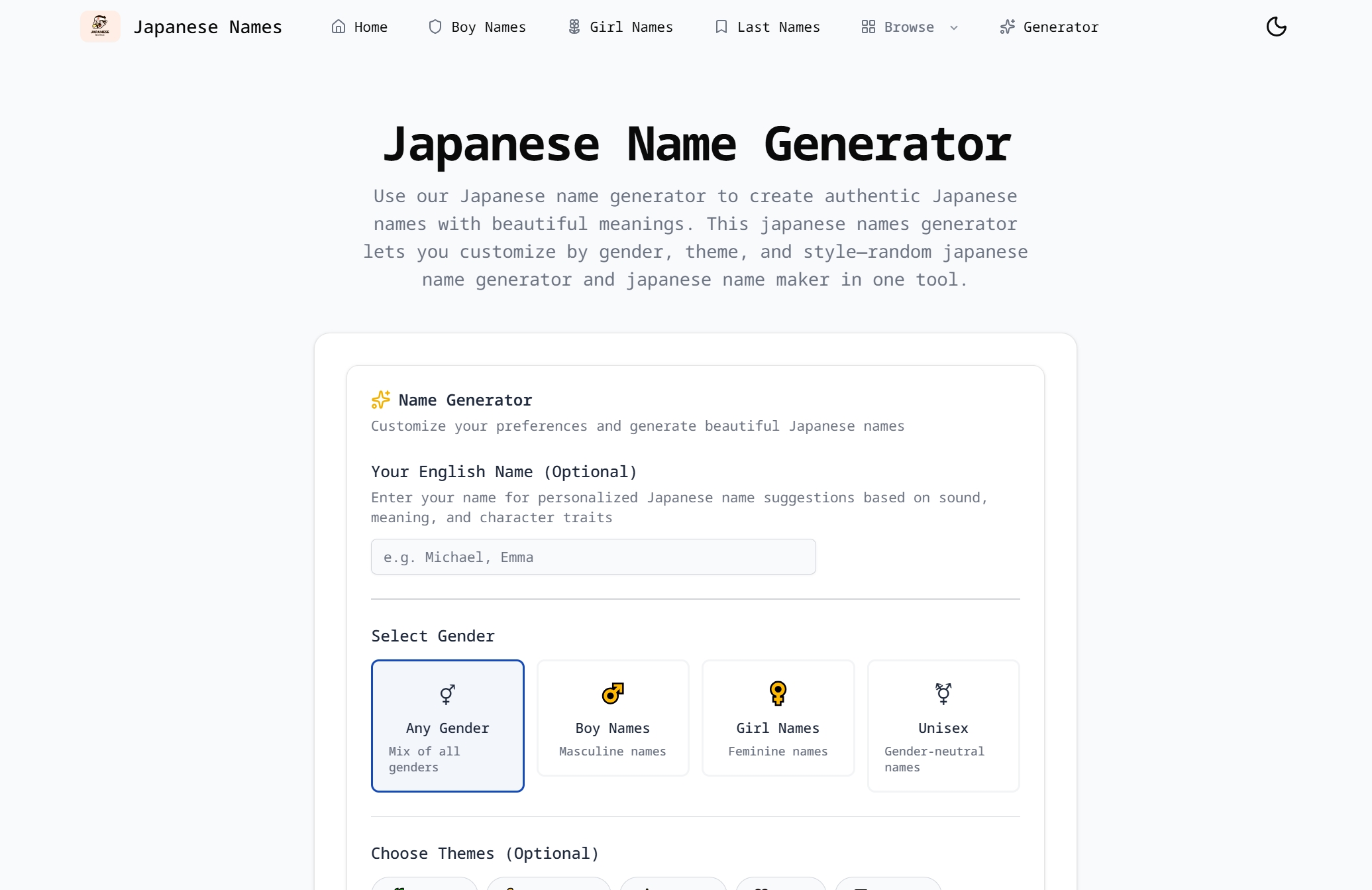Toggle dark mode with the moon icon
The image size is (1372, 890).
pyautogui.click(x=1276, y=27)
